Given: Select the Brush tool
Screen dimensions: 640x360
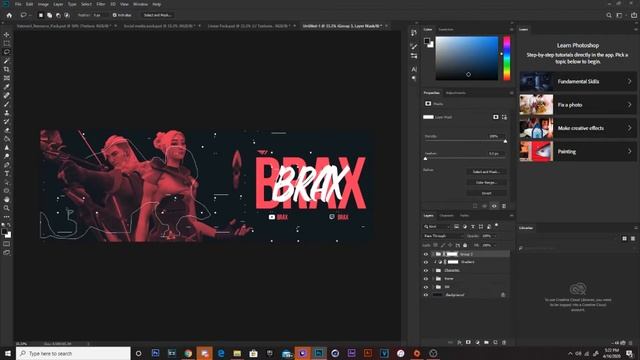Looking at the screenshot, I should point(7,104).
